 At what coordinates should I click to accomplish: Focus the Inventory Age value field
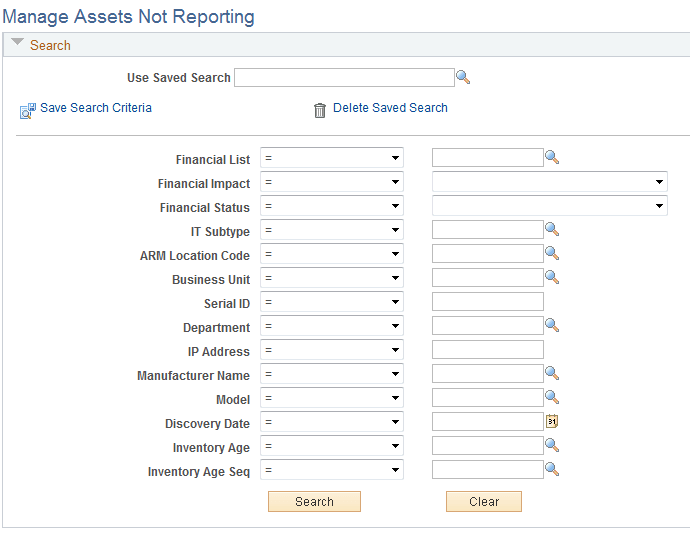pyautogui.click(x=488, y=446)
